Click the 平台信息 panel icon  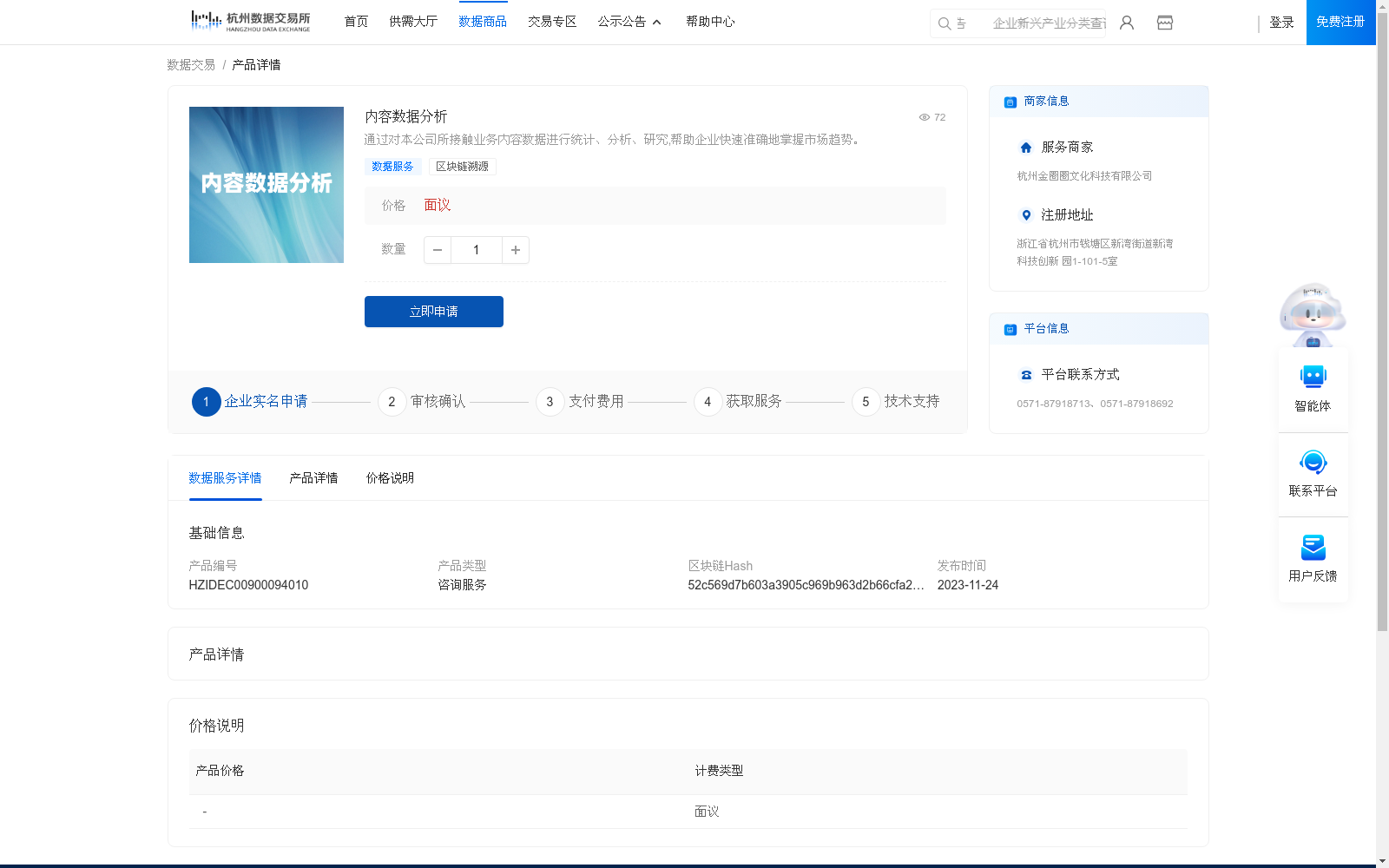click(x=1010, y=329)
